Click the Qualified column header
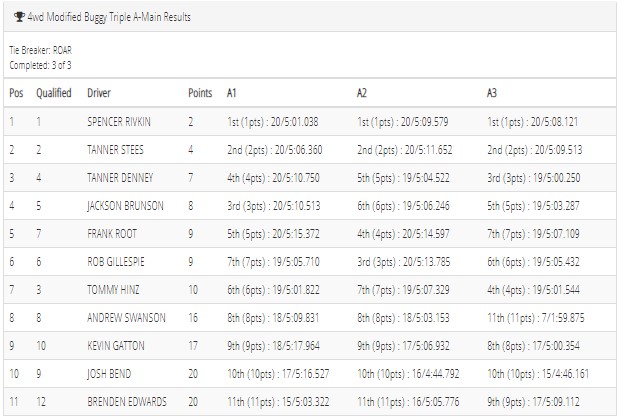 54,93
